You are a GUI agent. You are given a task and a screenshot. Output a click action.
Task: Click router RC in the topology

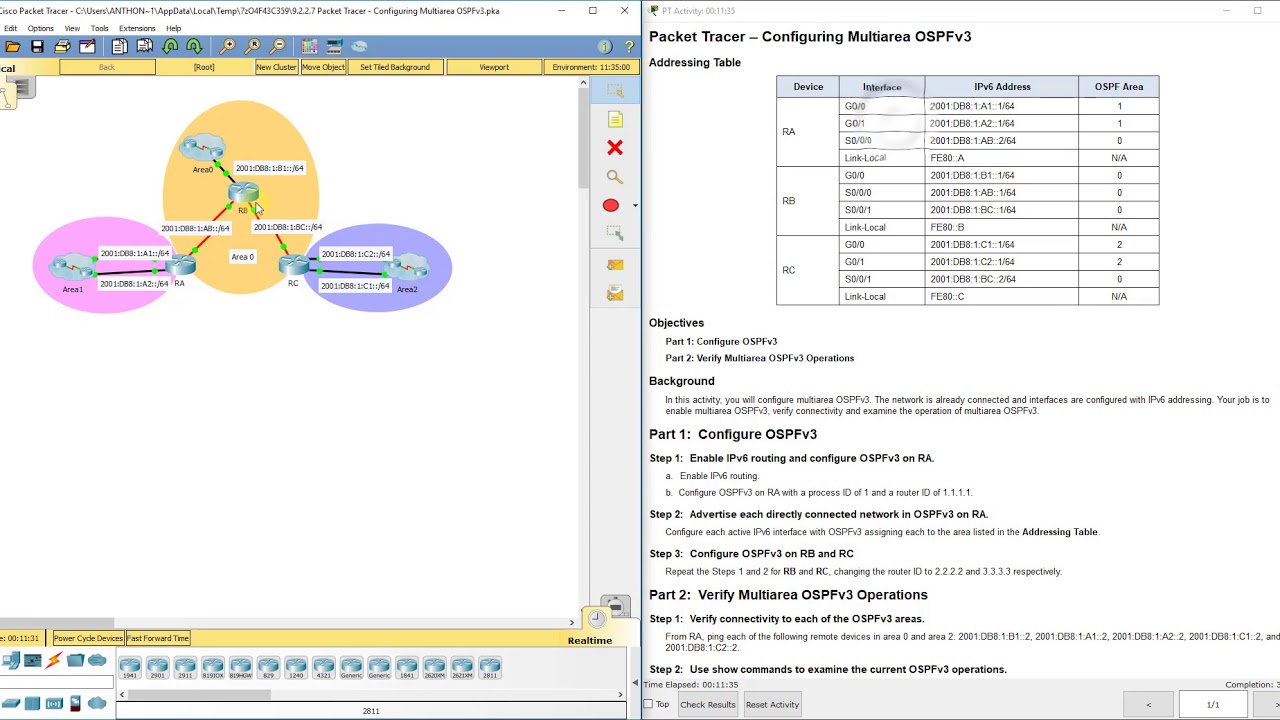point(294,265)
